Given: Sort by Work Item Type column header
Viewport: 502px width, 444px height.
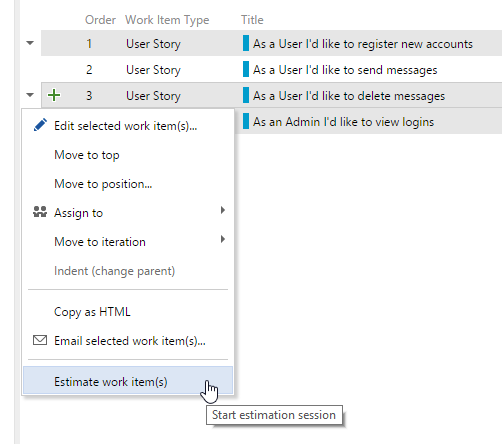Looking at the screenshot, I should point(167,20).
